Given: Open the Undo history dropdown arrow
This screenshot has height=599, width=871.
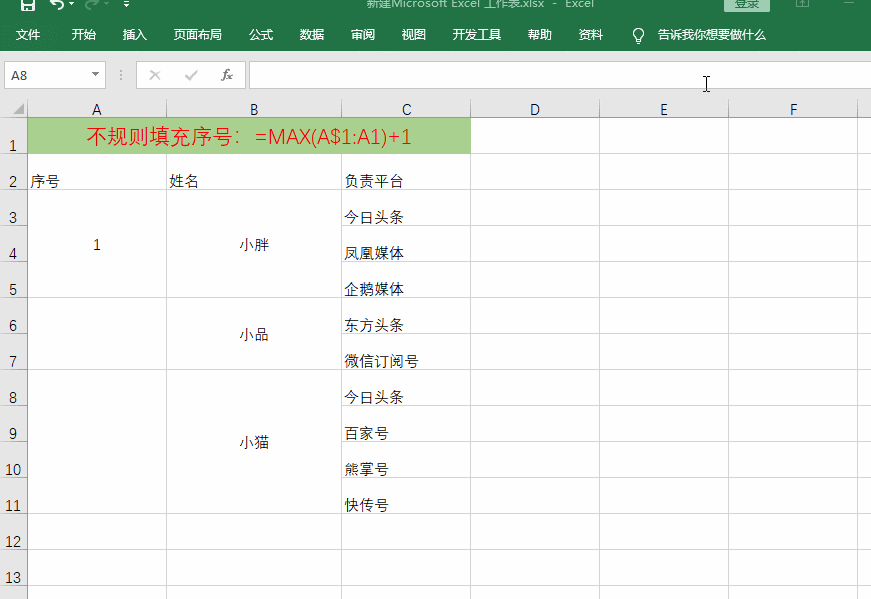Looking at the screenshot, I should (x=72, y=5).
